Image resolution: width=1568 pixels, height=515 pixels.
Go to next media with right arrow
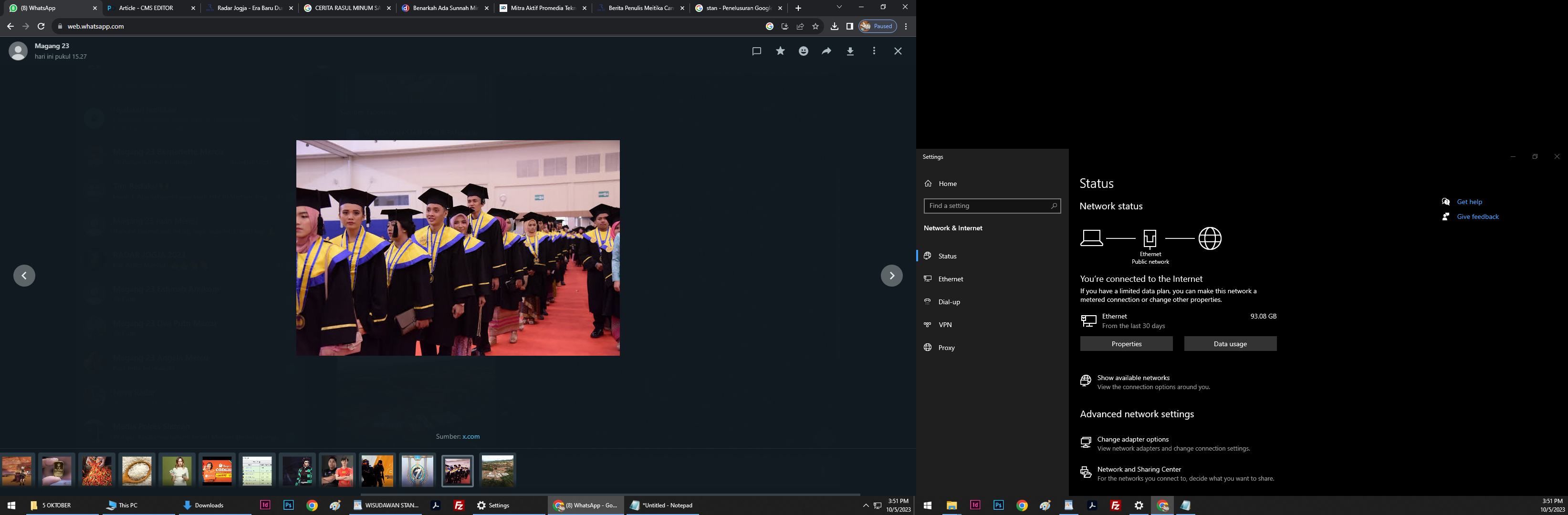(892, 276)
